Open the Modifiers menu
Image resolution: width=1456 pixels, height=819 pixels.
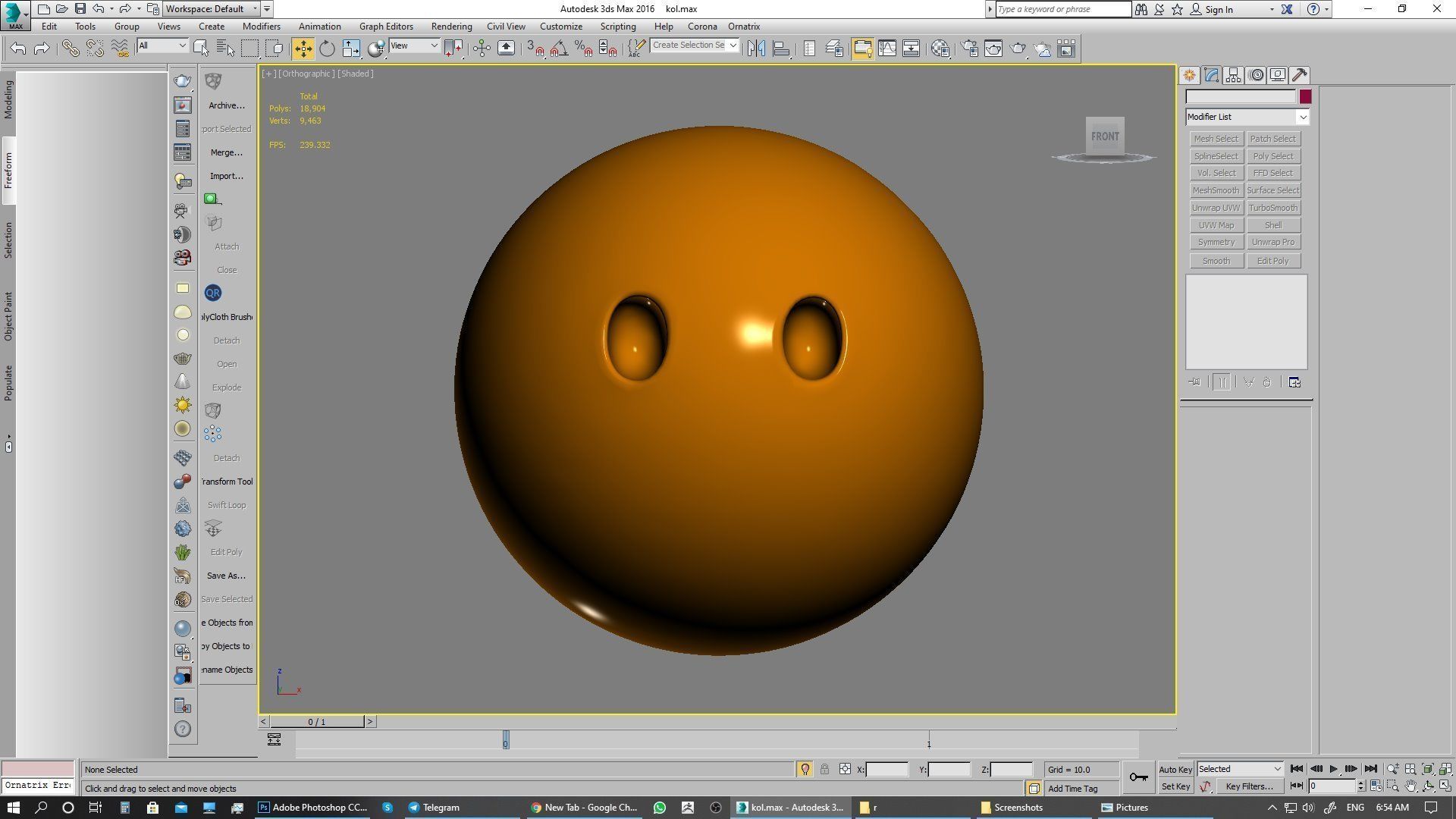(261, 27)
